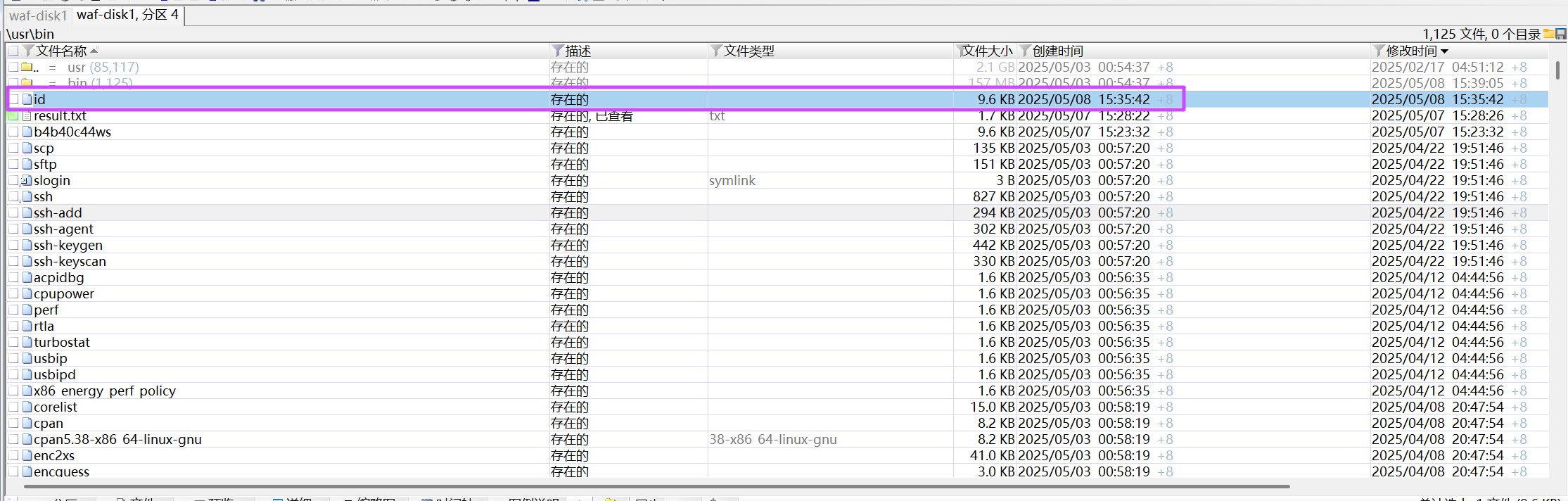Click the result.txt text file icon
This screenshot has height=501, width=1568.
coord(27,116)
